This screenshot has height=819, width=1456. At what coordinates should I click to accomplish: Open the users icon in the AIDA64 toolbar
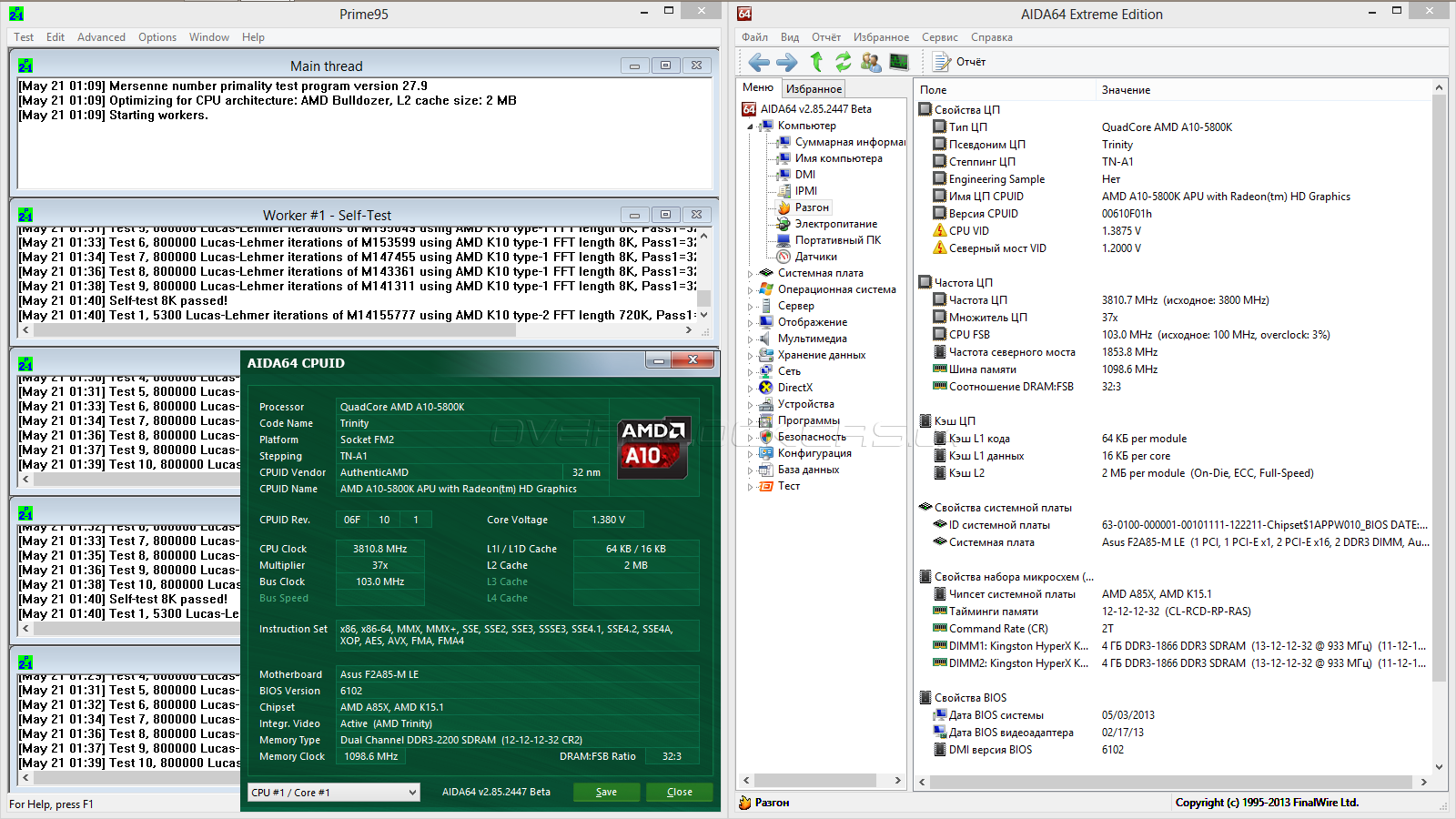pyautogui.click(x=871, y=62)
